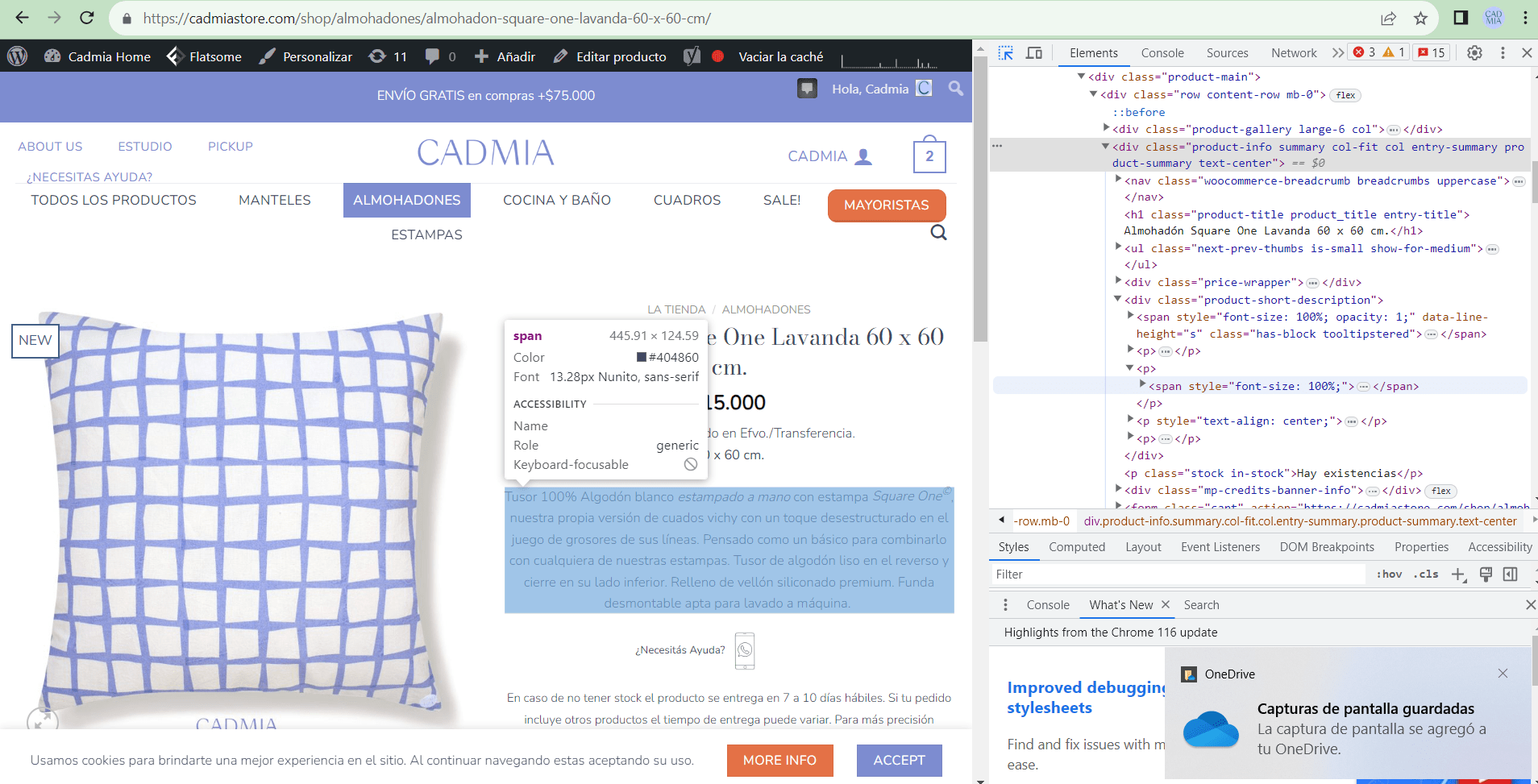Open the Computed styles tab
This screenshot has width=1538, height=784.
1077,547
